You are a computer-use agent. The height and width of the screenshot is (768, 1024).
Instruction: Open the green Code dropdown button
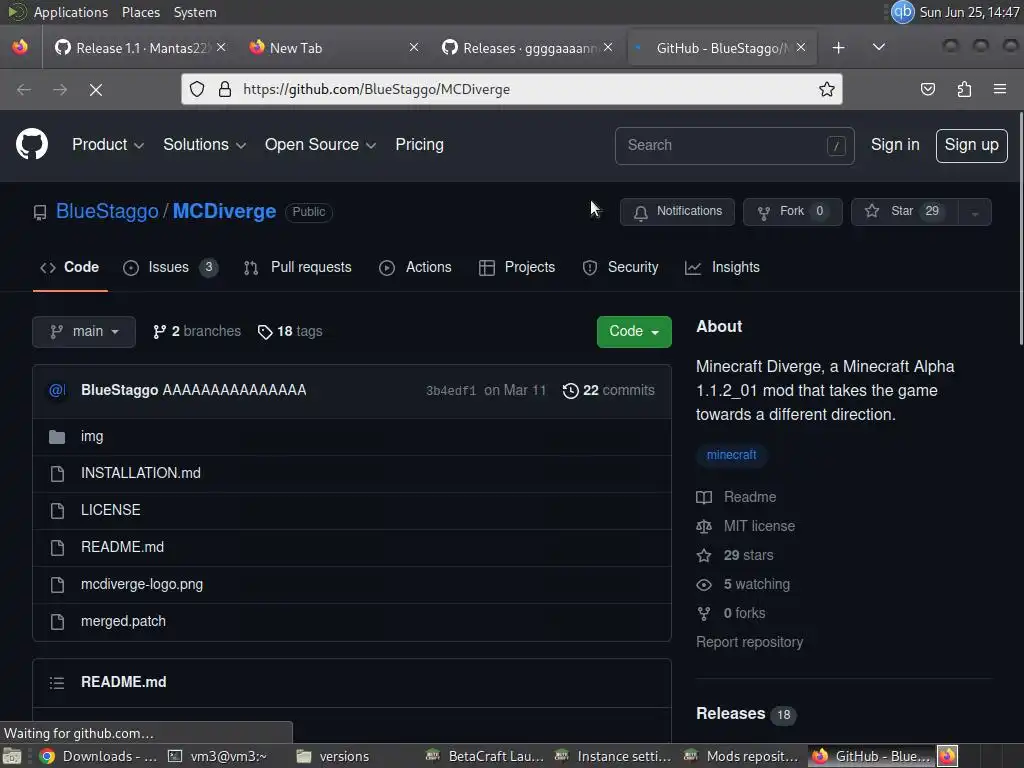coord(633,332)
